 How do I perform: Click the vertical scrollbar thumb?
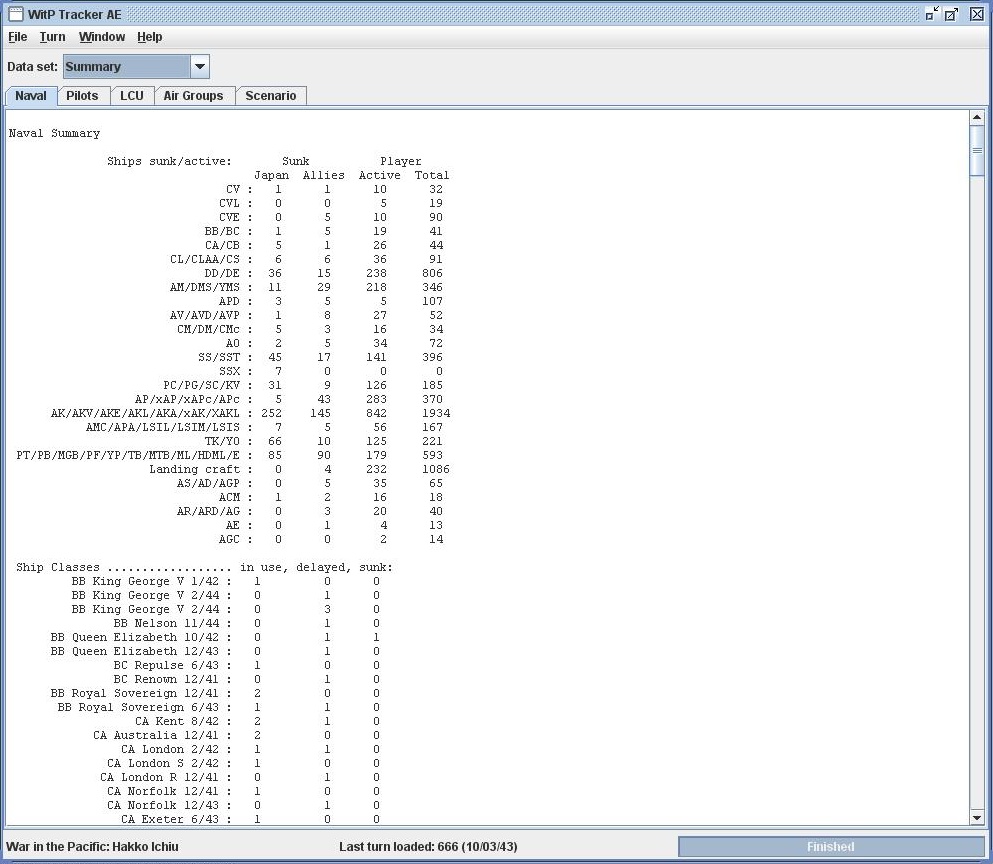point(977,150)
